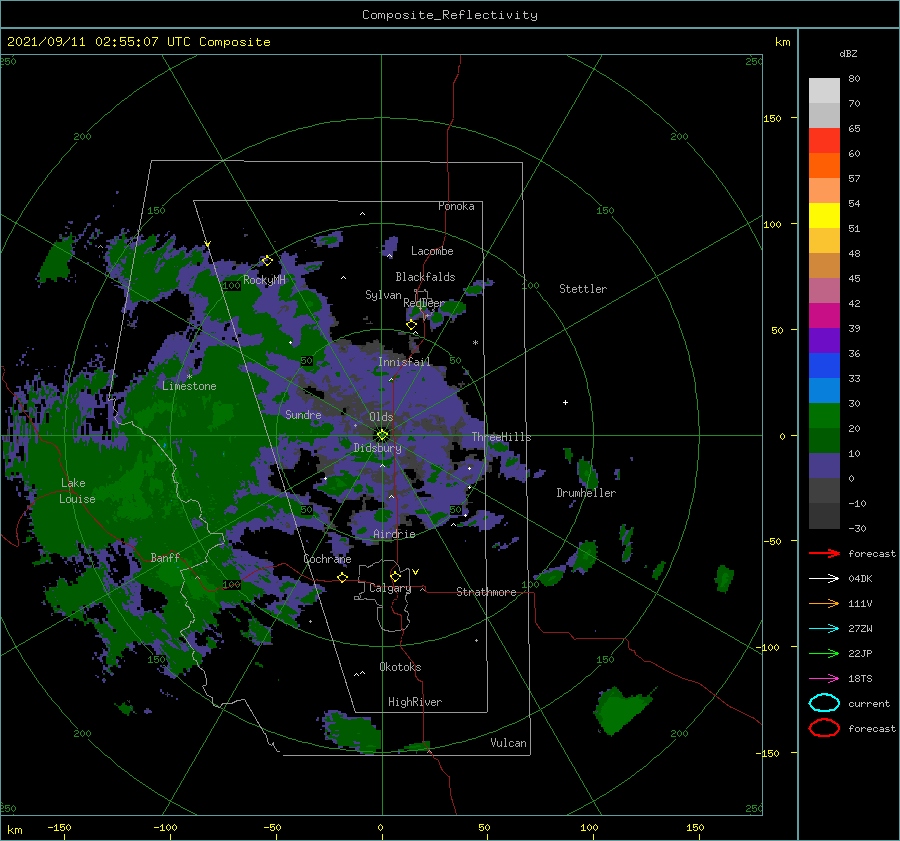
Task: Click the yellow diamond marker near RedDeer
Action: click(411, 325)
